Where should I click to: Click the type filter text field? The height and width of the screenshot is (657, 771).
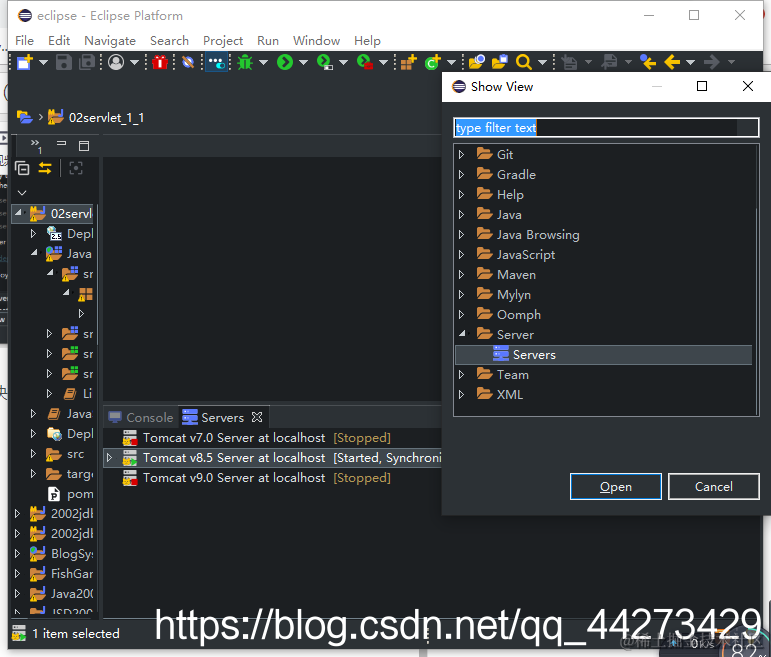(606, 128)
